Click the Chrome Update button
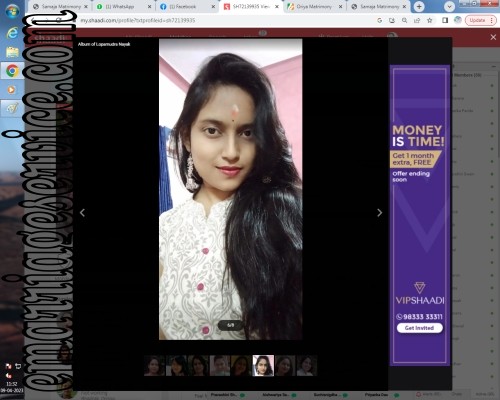Screen dimensions: 500x400 pos(481,20)
